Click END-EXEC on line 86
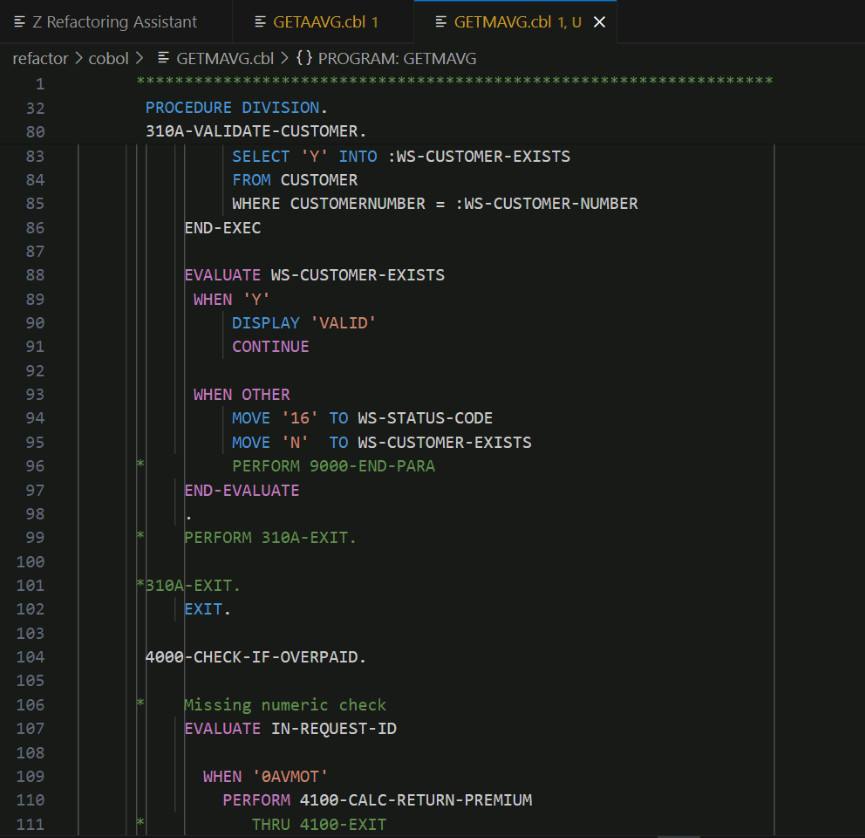This screenshot has height=838, width=865. point(222,228)
